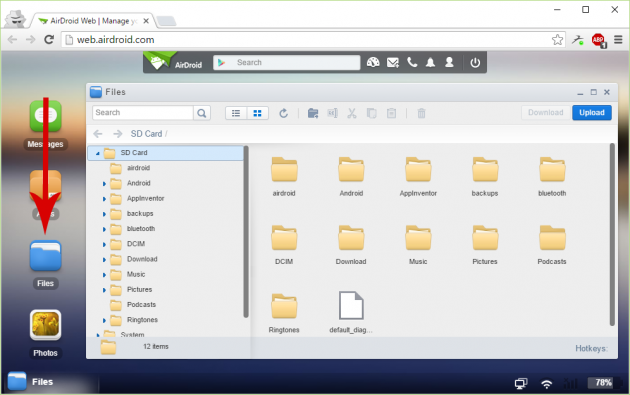
Task: Select the Podcasts folder in grid
Action: (552, 245)
